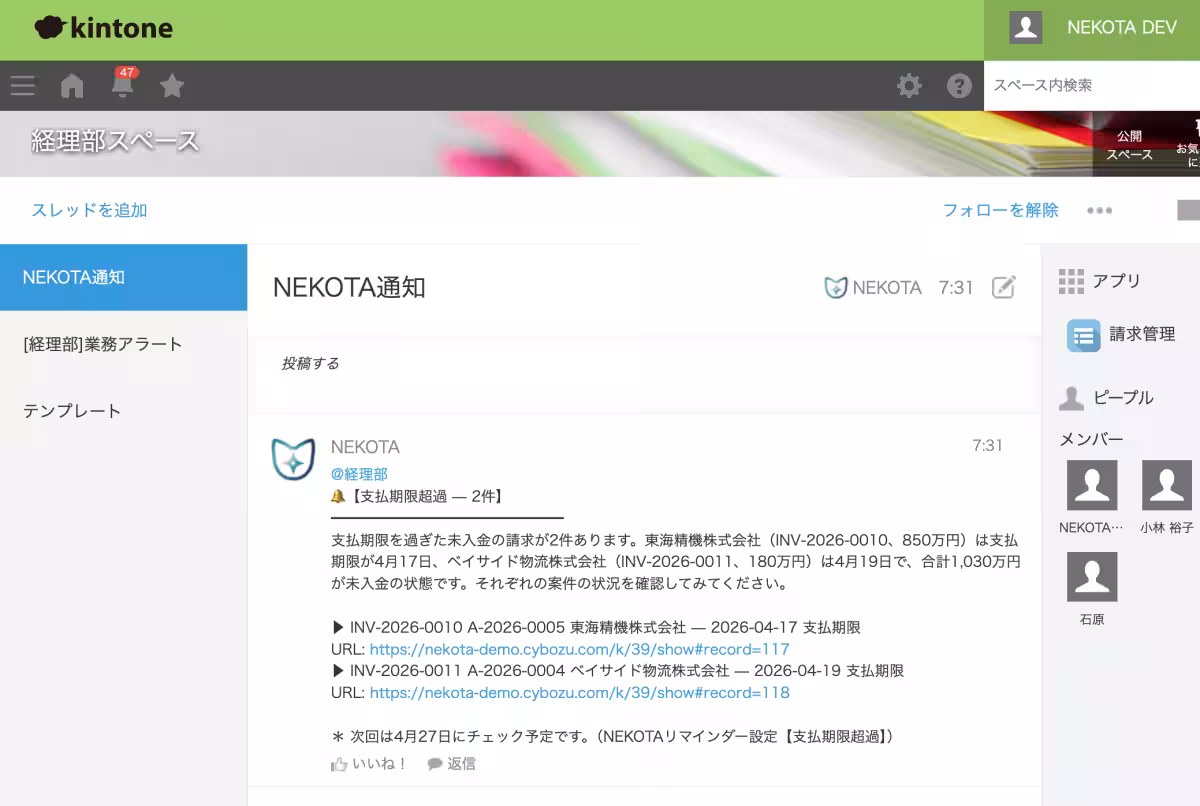
Task: Open notifications bell with 47 badge
Action: tap(123, 85)
